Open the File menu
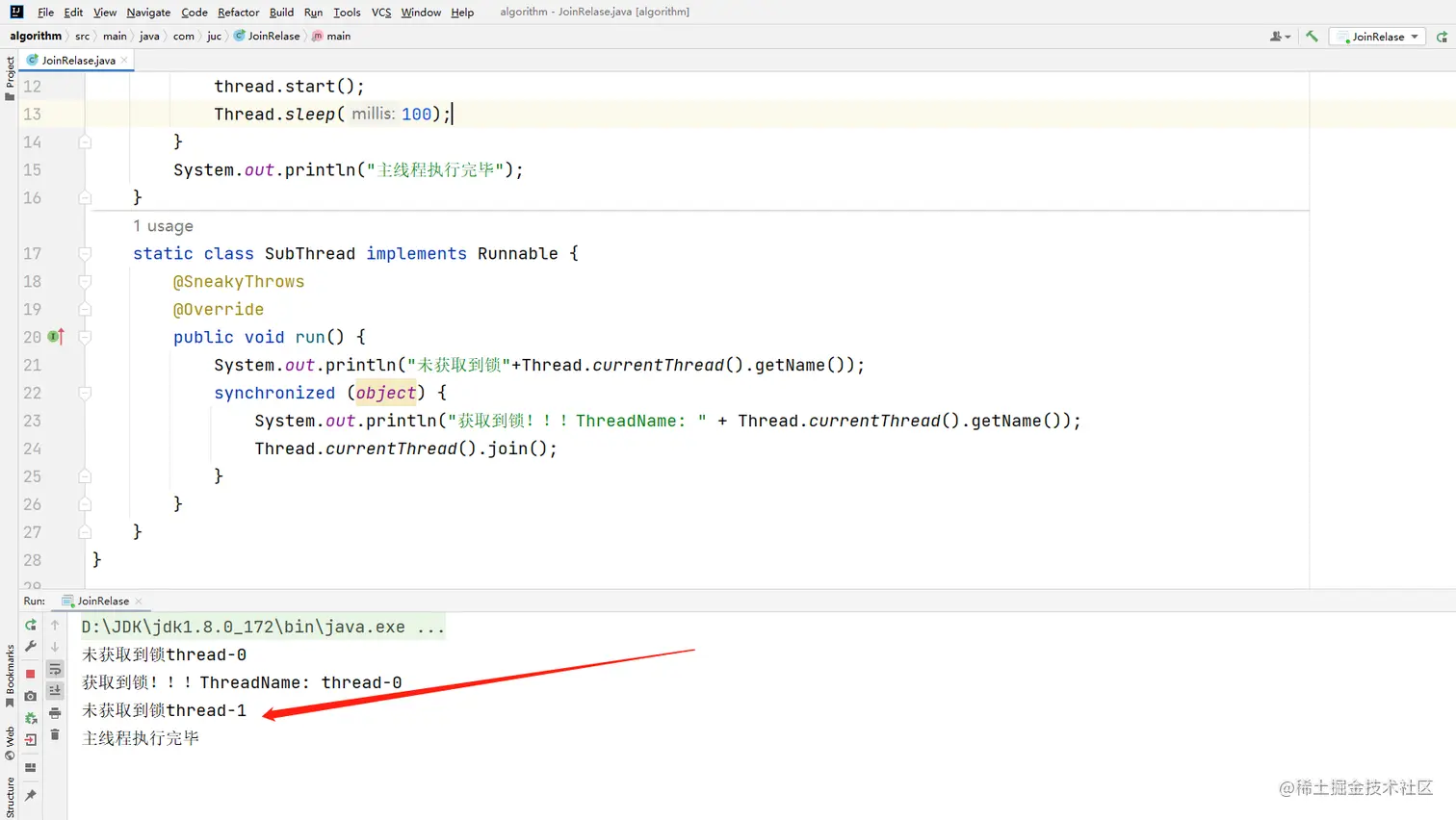 pos(45,13)
